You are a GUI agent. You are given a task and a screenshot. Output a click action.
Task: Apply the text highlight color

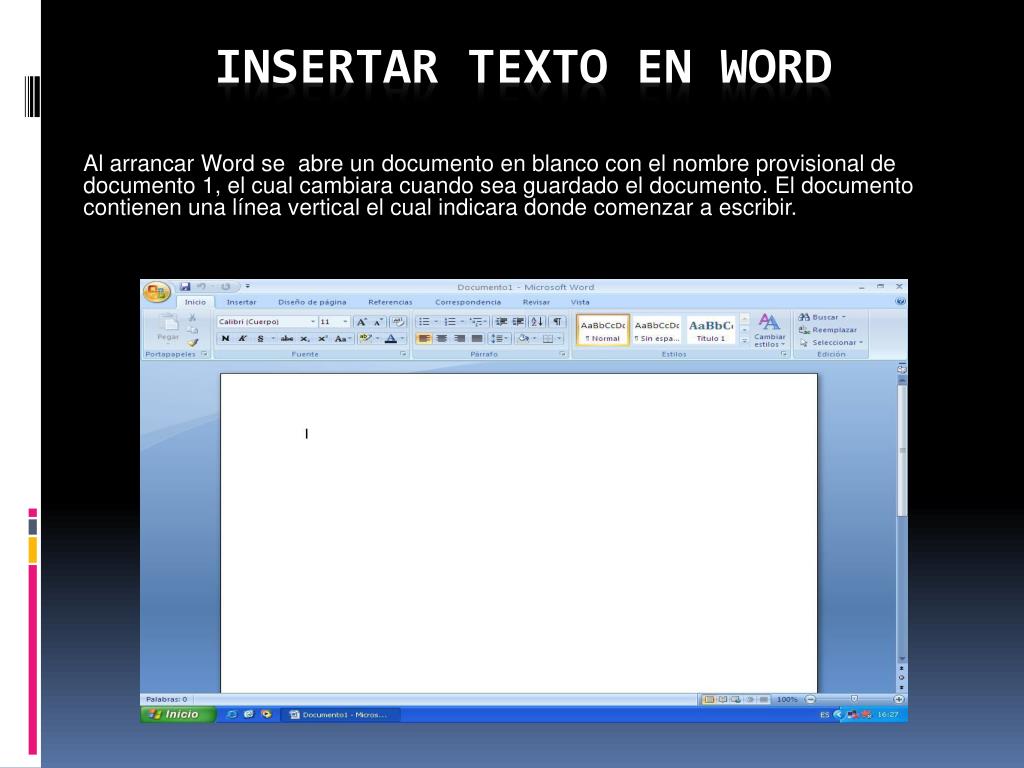click(365, 338)
